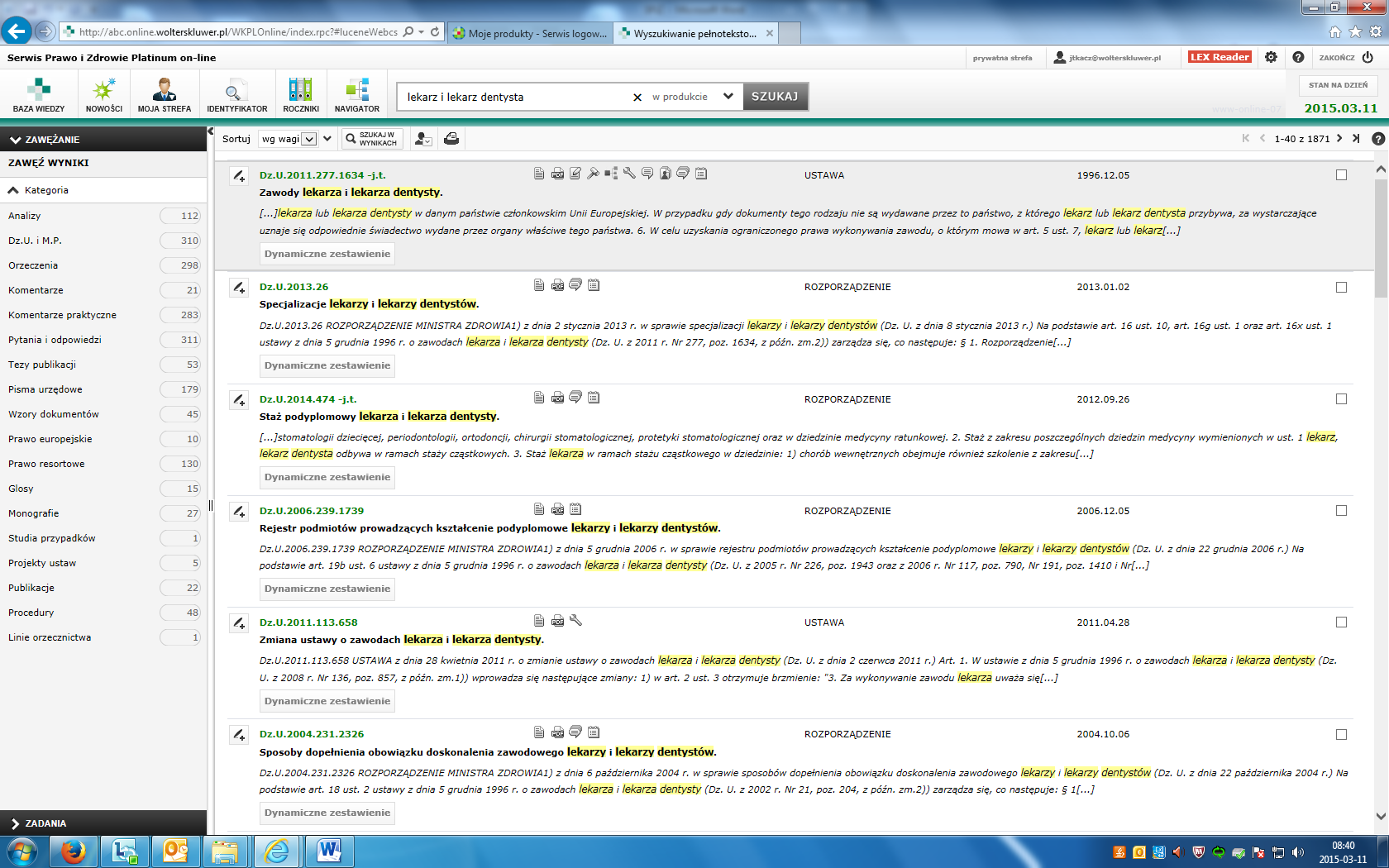Switch to 'Wyszukiwanie pełnoteksto...' tab
1389x868 pixels.
[696, 33]
